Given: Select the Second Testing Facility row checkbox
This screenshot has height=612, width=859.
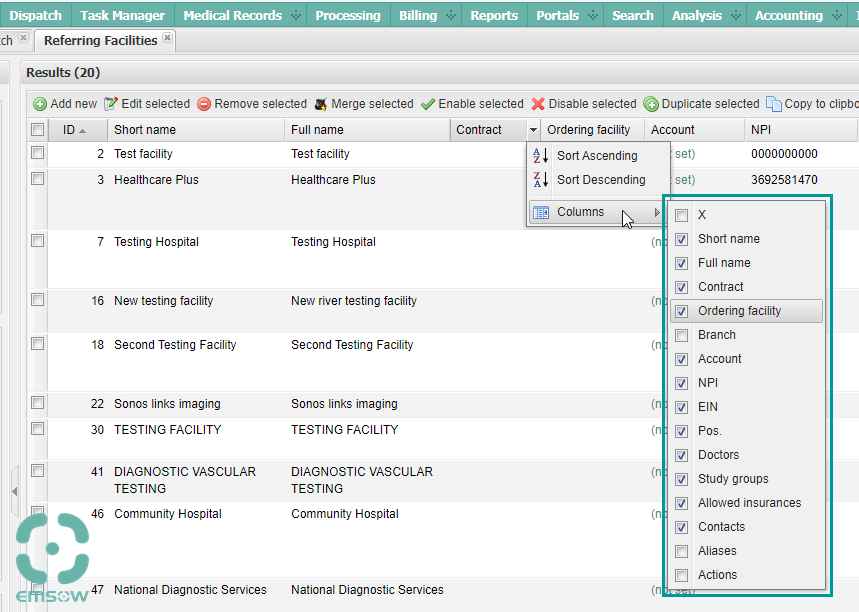Looking at the screenshot, I should (37, 344).
